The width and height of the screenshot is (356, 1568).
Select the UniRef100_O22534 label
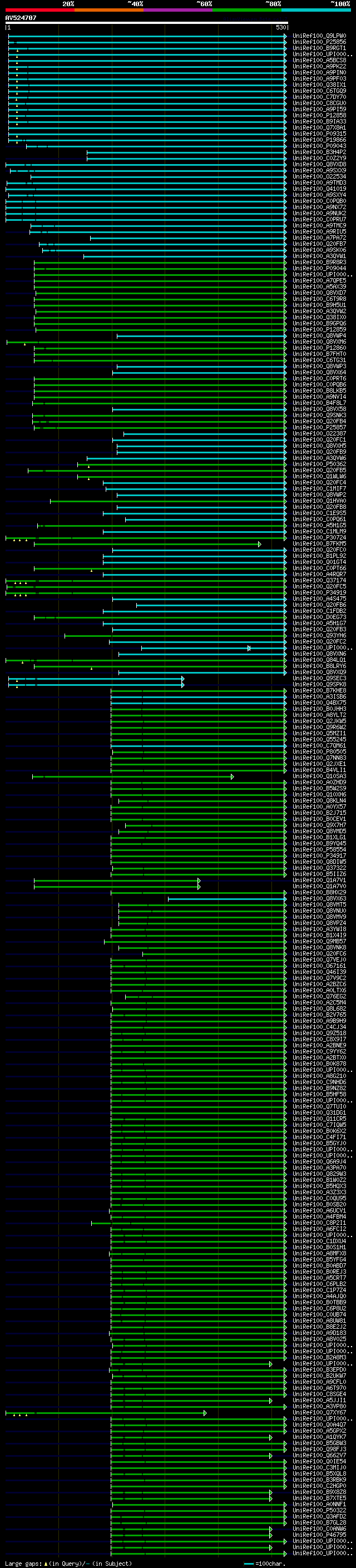[x=319, y=176]
